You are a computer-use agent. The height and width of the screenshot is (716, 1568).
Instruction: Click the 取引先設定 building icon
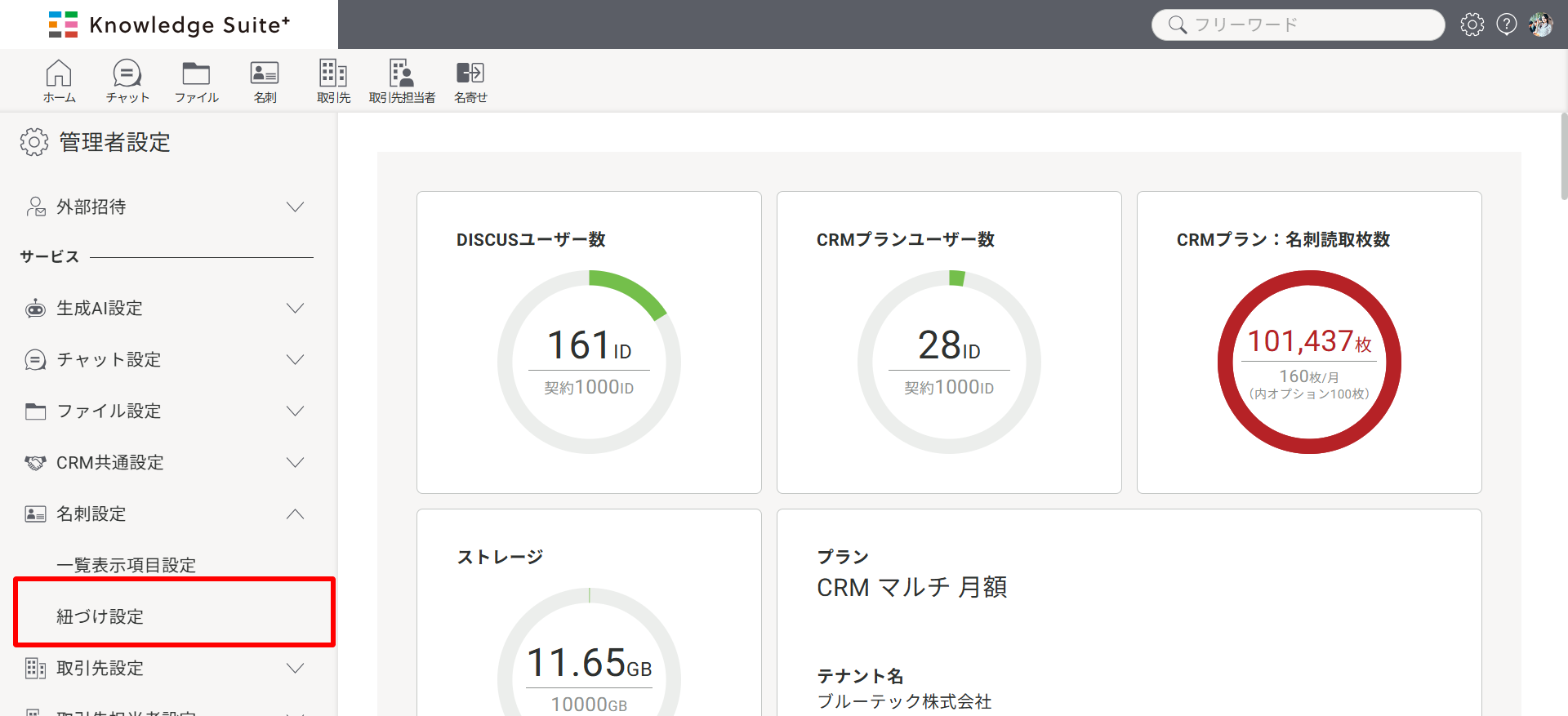click(35, 669)
